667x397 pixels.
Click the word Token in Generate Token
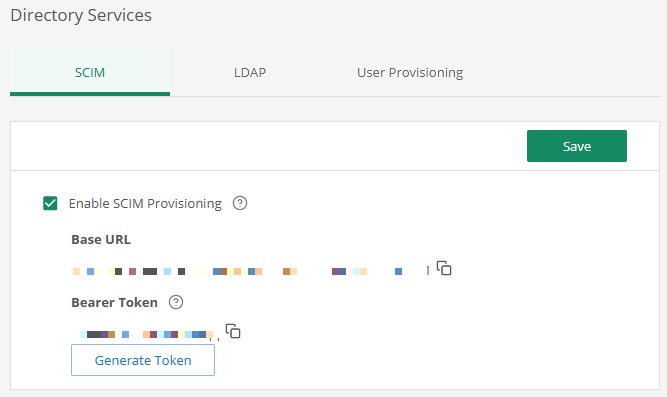click(173, 360)
